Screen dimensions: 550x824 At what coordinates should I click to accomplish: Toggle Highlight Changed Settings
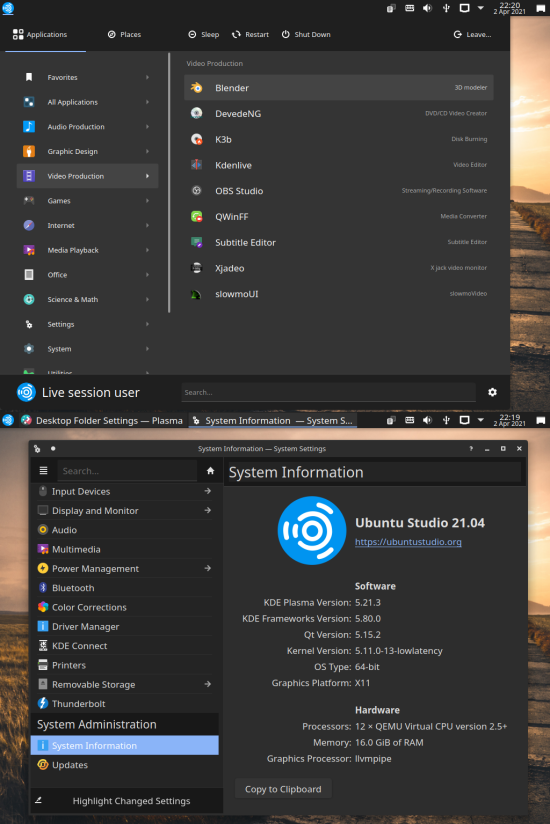pyautogui.click(x=126, y=801)
